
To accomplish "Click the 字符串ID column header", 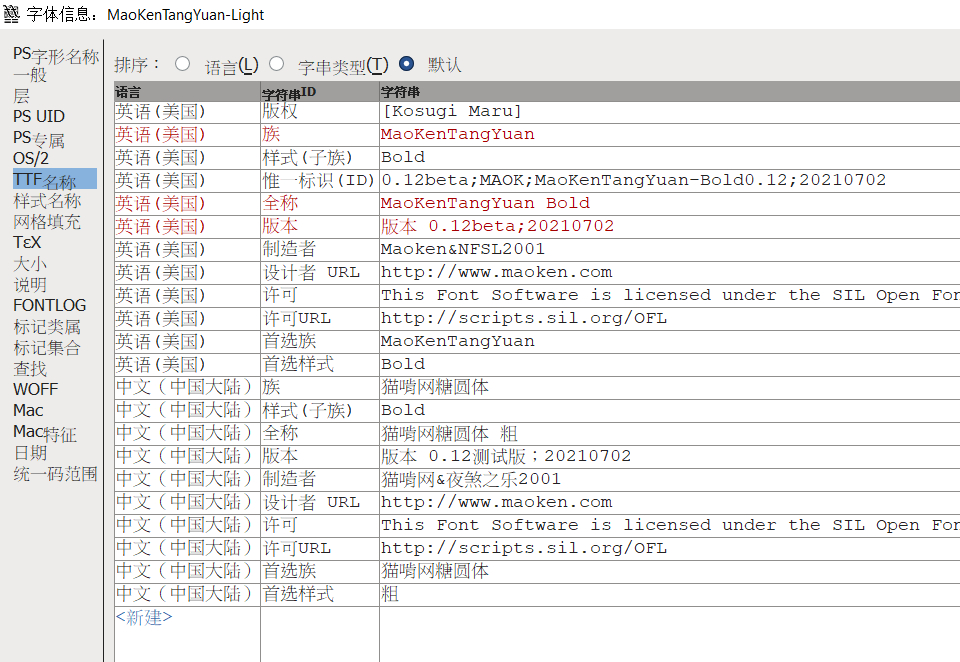I will [x=288, y=92].
